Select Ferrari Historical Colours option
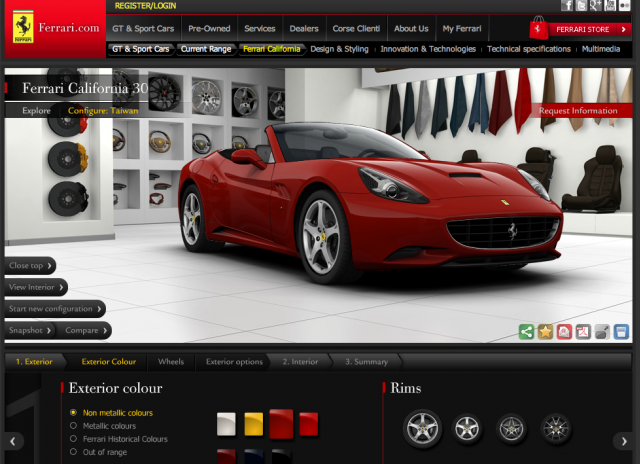Viewport: 640px width, 464px height. pos(119,439)
